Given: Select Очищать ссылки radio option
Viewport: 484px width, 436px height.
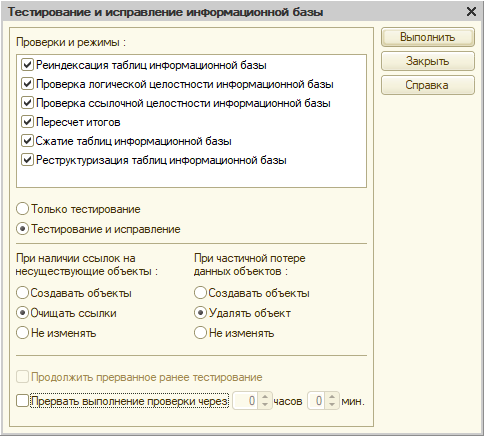Looking at the screenshot, I should pos(22,313).
